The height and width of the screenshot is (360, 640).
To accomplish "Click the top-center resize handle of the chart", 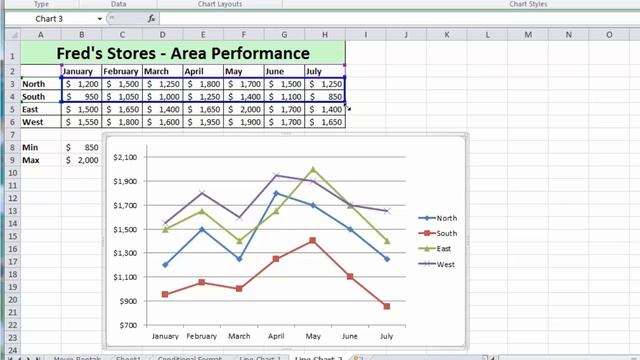I will point(286,133).
